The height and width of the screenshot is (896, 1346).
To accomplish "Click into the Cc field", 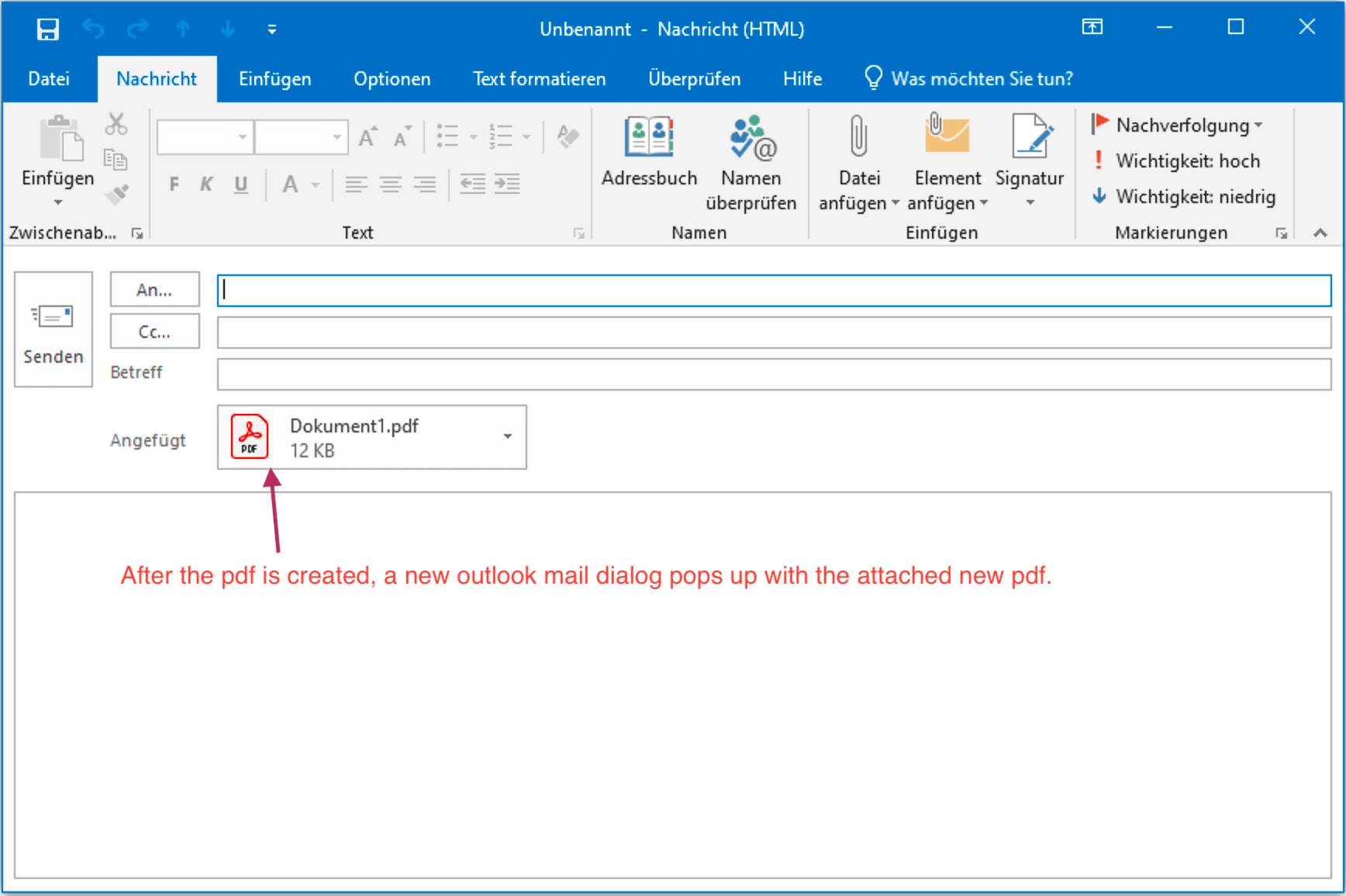I will point(774,333).
